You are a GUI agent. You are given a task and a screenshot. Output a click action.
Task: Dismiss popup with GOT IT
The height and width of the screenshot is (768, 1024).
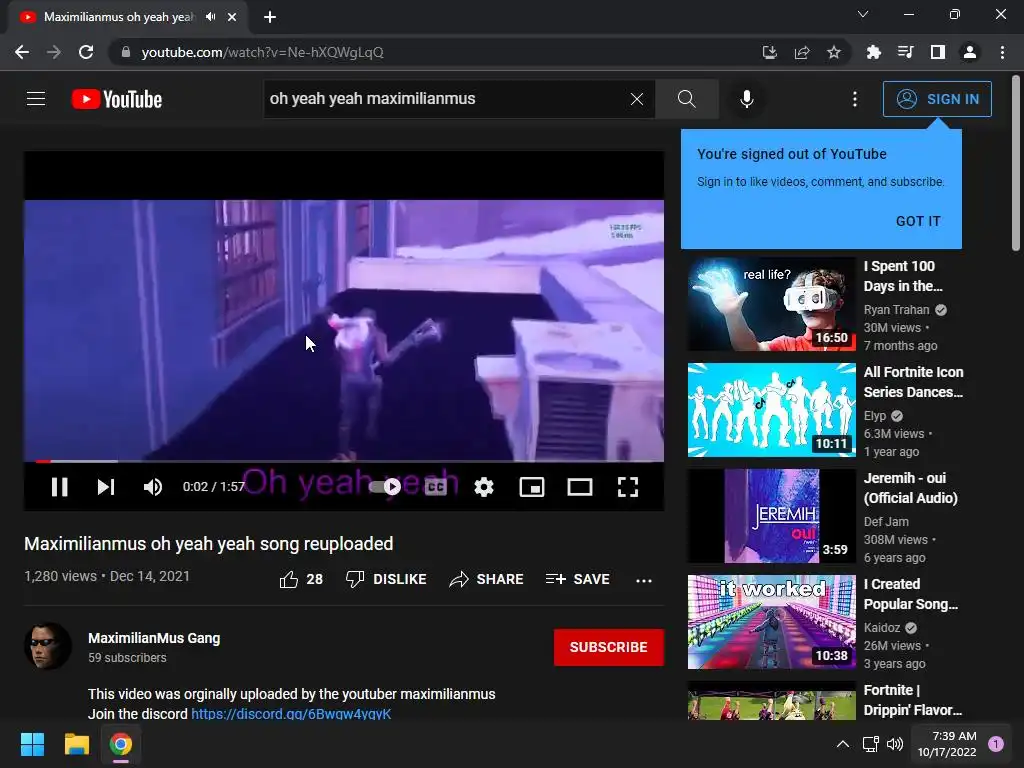click(918, 221)
